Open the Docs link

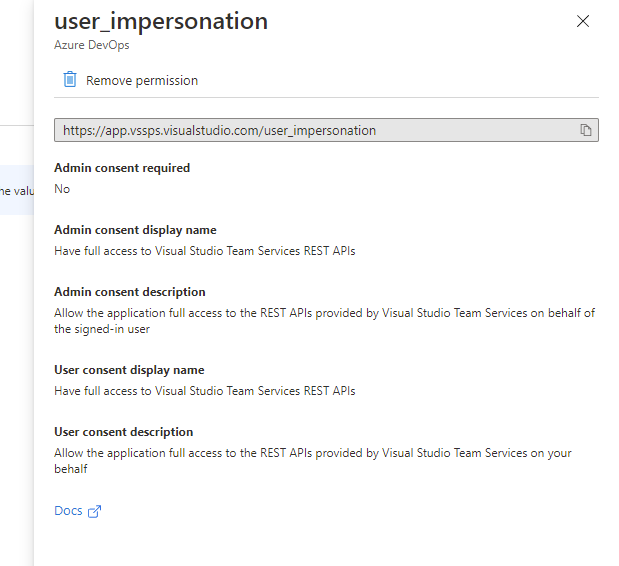[x=68, y=511]
